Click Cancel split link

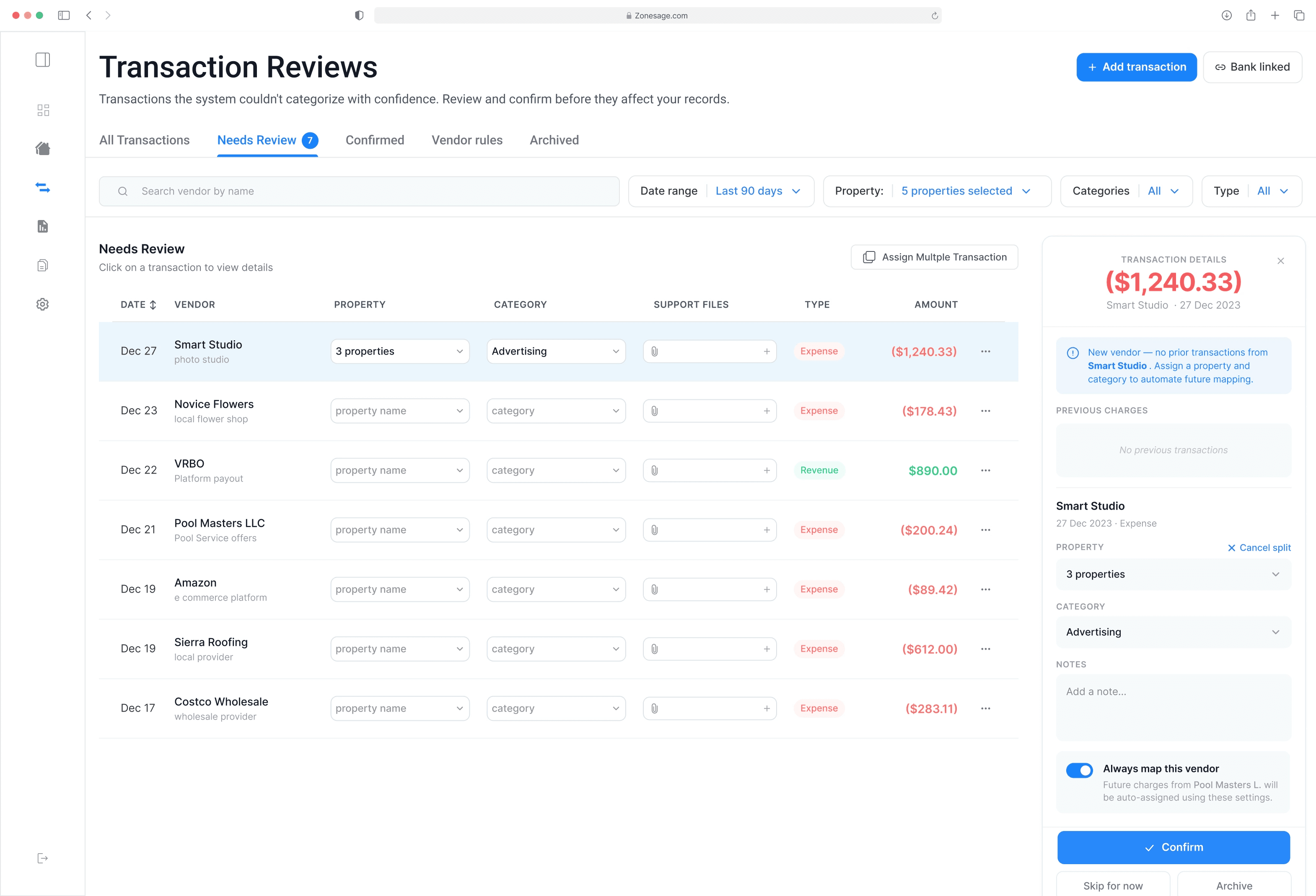(x=1259, y=548)
